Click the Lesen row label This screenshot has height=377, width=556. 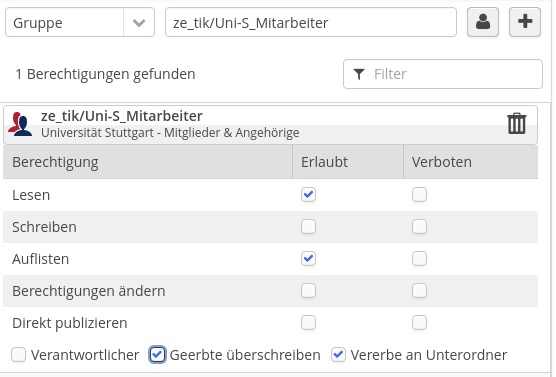pos(31,195)
